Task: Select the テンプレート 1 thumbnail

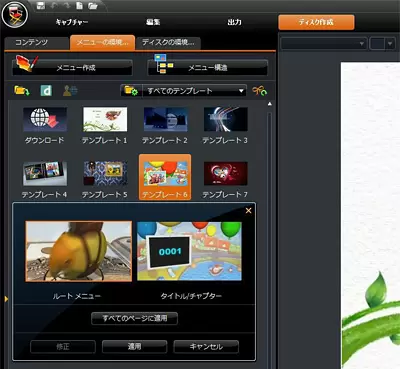Action: tap(105, 119)
